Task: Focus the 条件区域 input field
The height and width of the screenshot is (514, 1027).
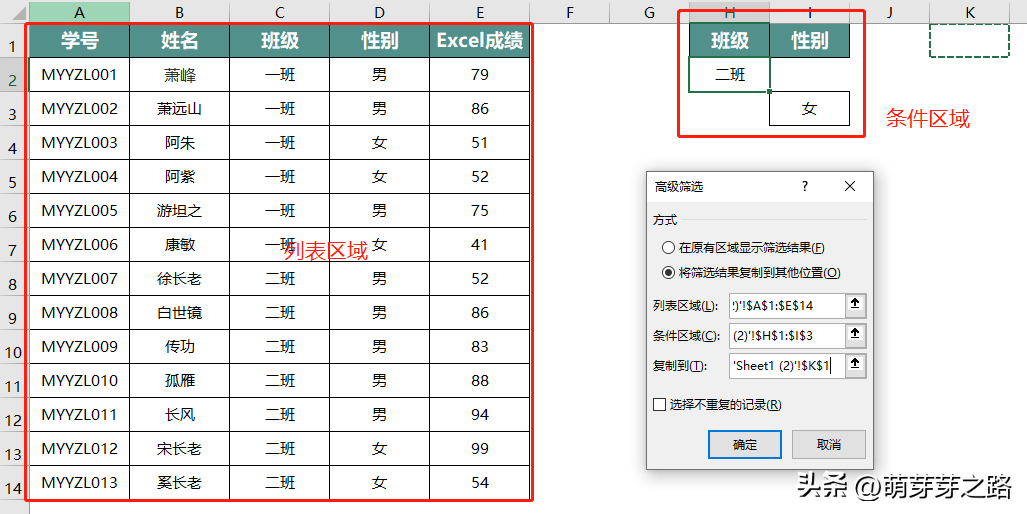Action: tap(787, 336)
